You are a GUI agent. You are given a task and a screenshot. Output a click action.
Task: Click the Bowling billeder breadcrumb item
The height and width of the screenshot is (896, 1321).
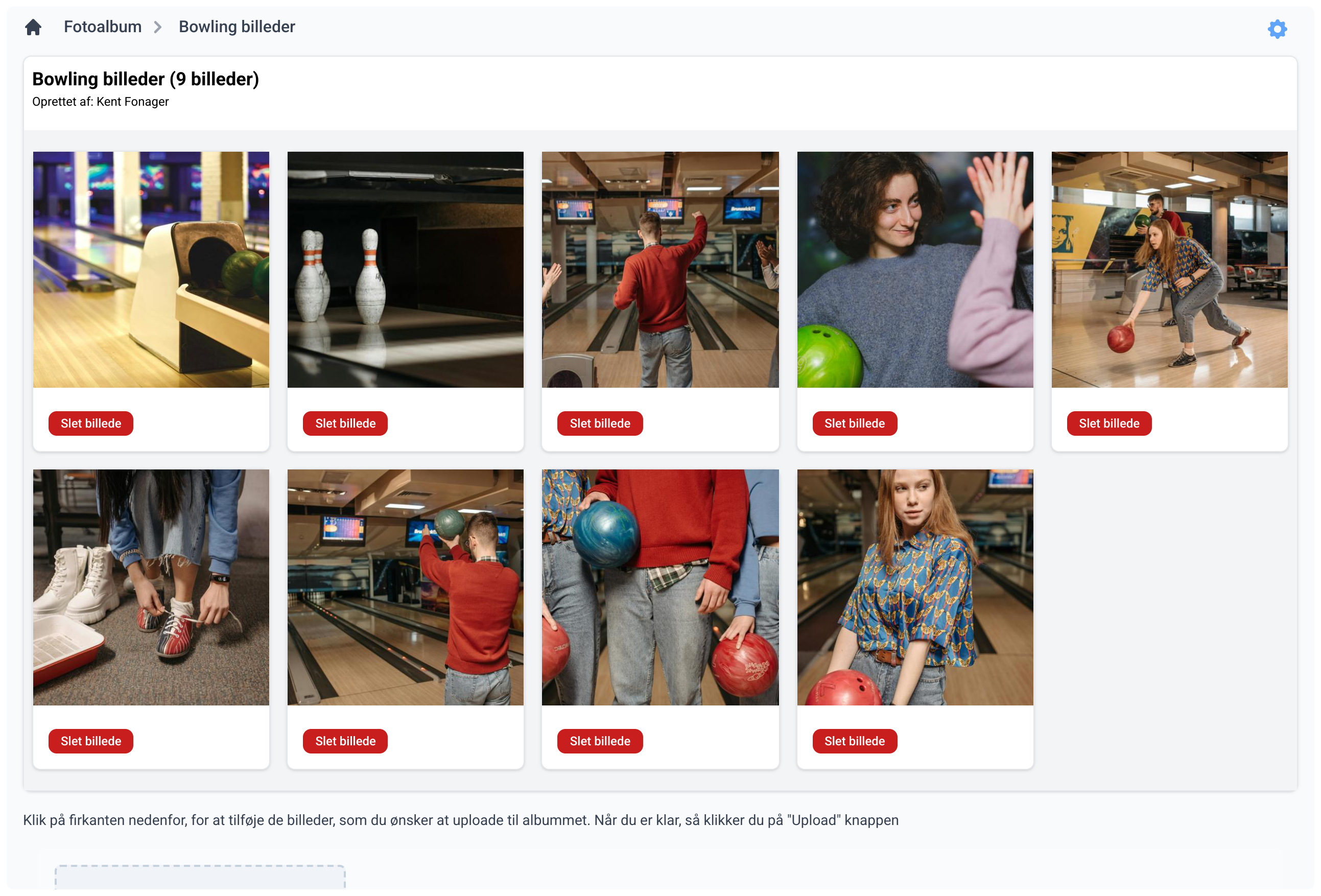(237, 27)
